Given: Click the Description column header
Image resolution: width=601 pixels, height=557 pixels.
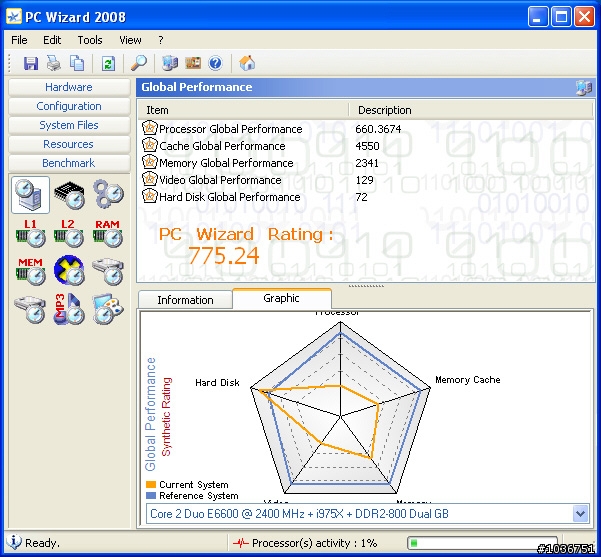Looking at the screenshot, I should (x=471, y=110).
